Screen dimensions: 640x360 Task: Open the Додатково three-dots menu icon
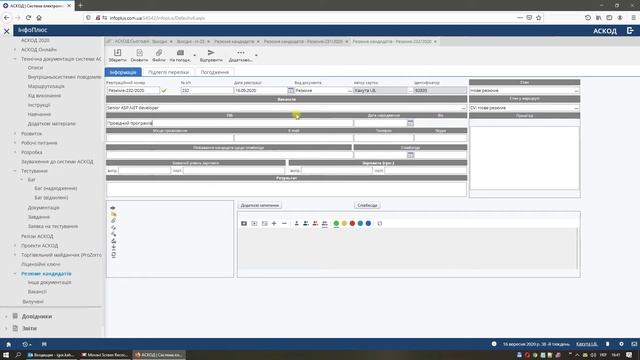click(241, 53)
